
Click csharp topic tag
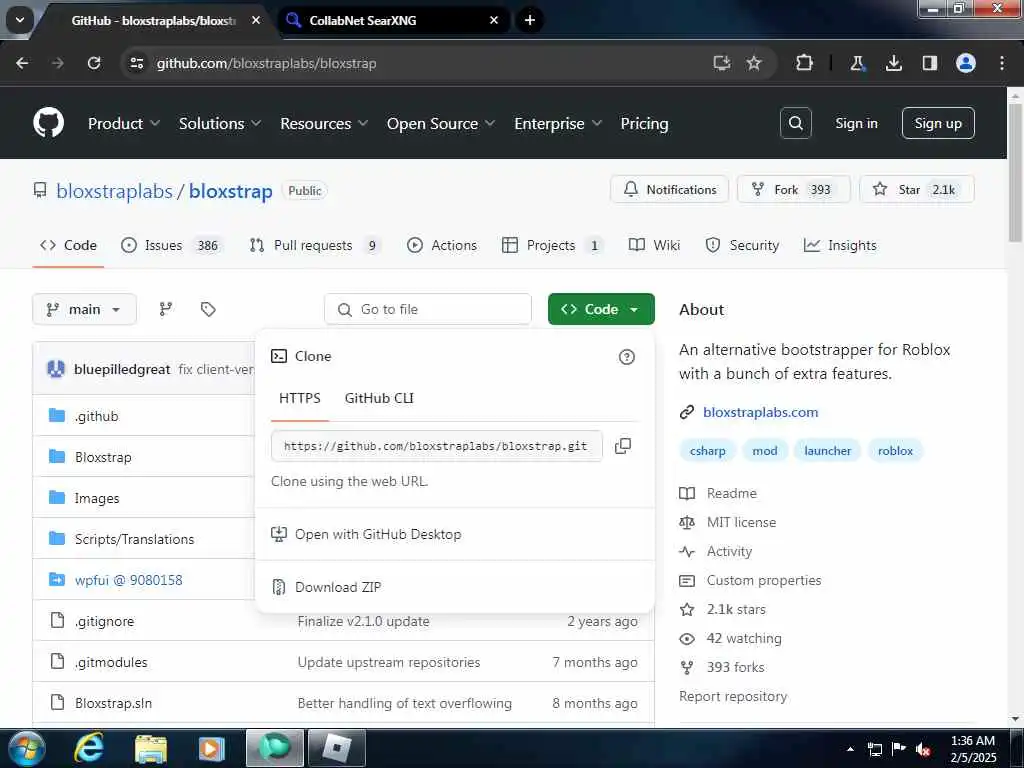click(x=707, y=451)
